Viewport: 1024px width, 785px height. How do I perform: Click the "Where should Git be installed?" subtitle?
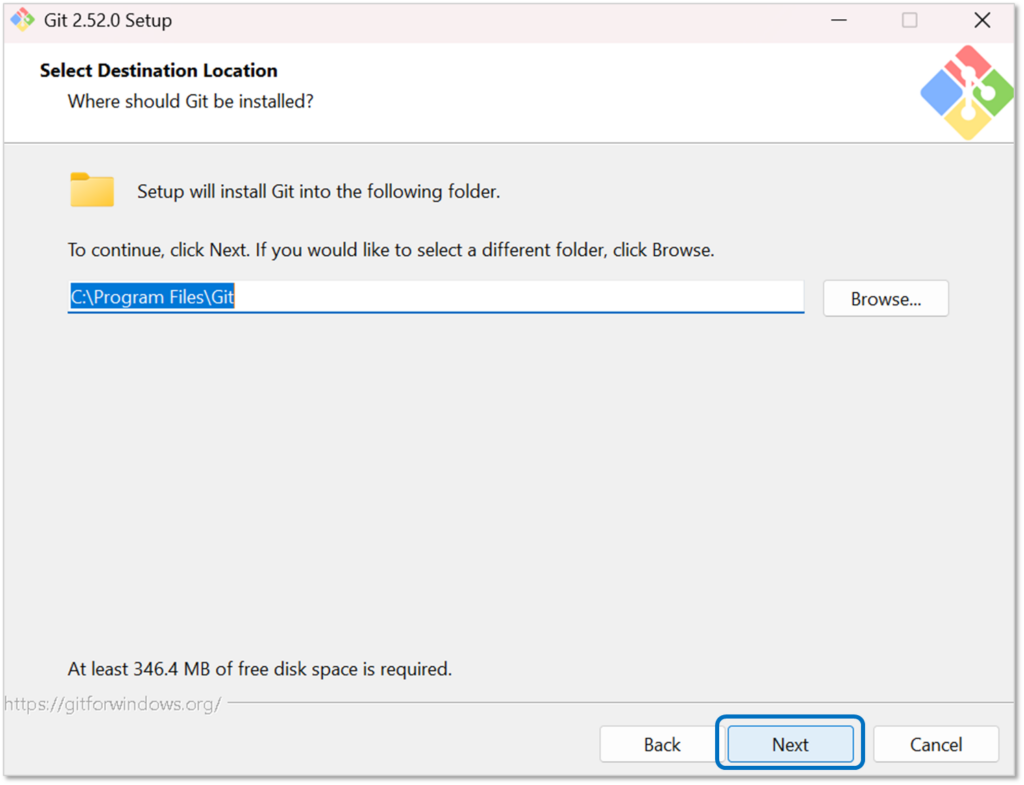[190, 101]
